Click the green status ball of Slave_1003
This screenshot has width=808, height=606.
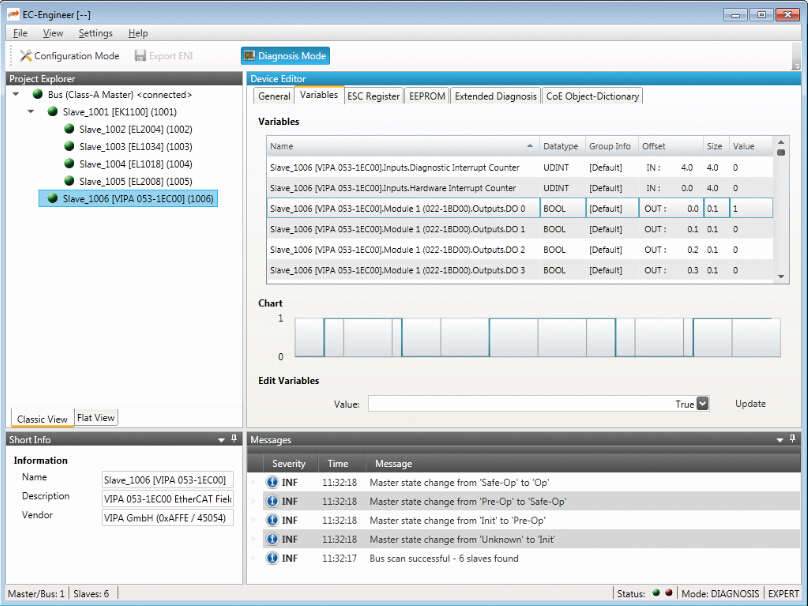[x=69, y=146]
